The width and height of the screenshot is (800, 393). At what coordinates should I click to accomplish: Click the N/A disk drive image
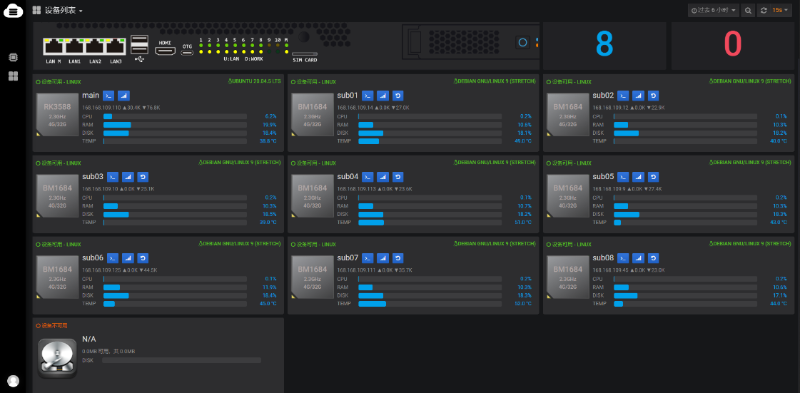coord(58,358)
